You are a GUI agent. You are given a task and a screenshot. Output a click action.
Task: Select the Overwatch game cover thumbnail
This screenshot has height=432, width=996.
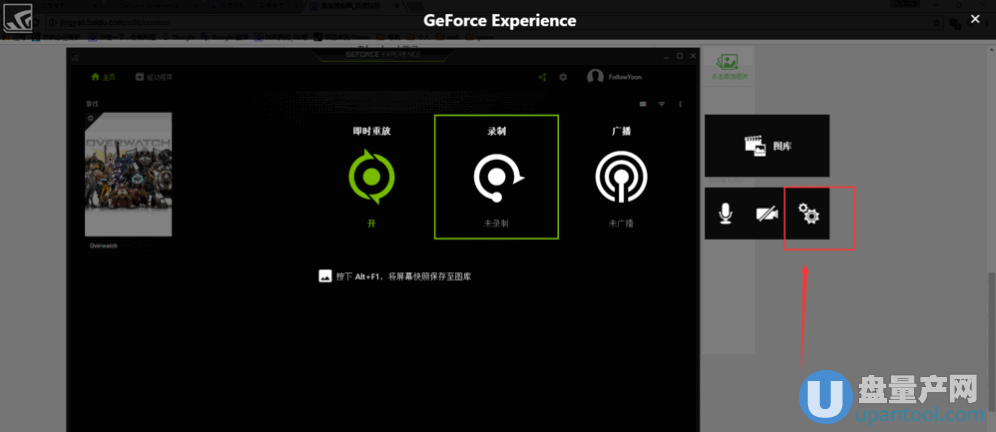(x=128, y=174)
